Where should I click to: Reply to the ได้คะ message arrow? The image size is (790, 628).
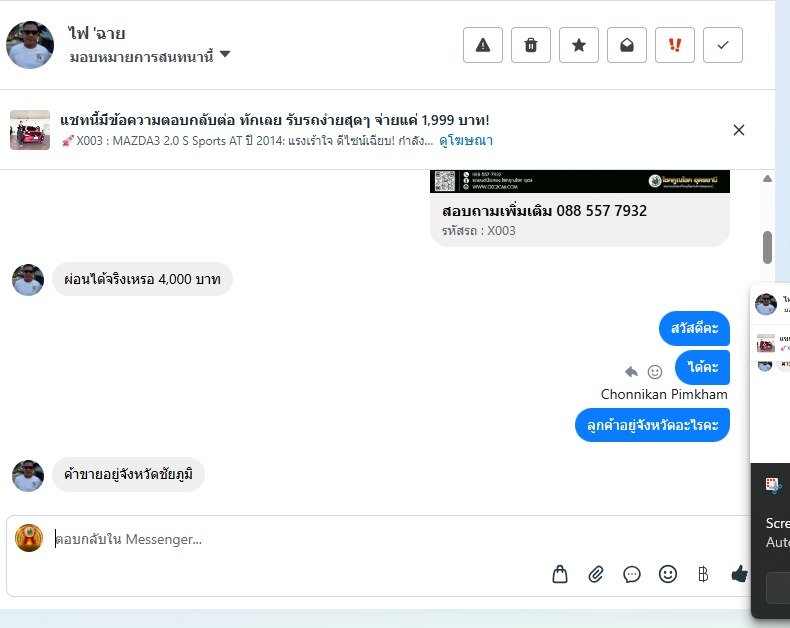(631, 372)
